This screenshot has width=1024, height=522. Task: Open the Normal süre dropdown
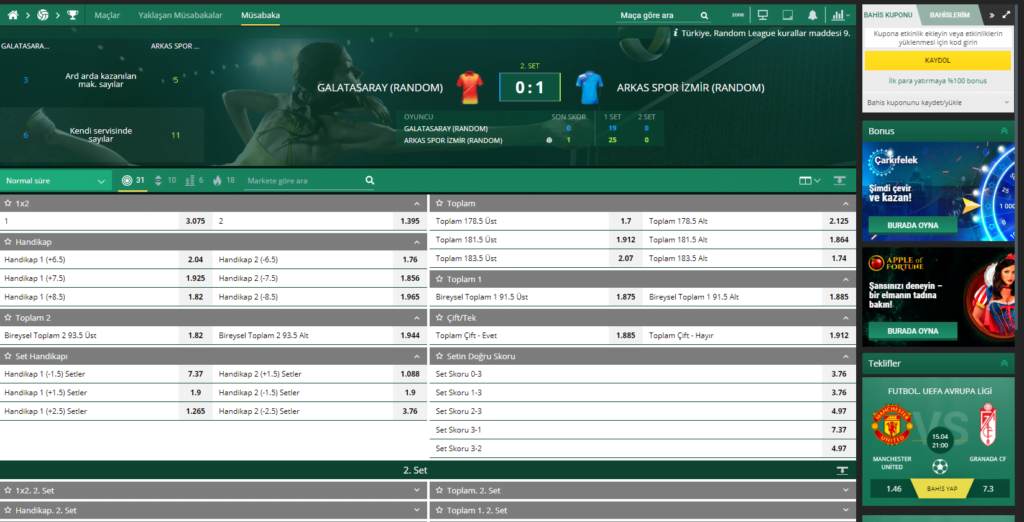pos(56,181)
